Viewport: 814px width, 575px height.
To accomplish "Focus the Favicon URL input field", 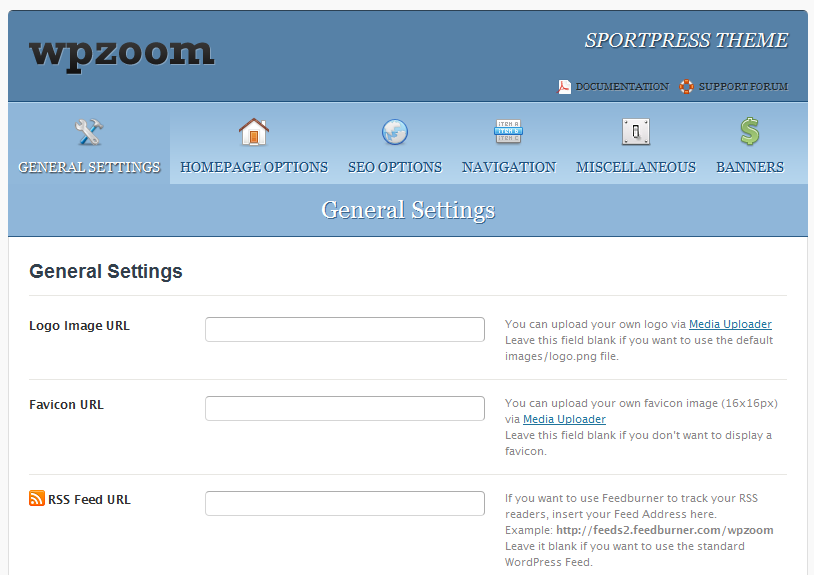I will [x=345, y=408].
